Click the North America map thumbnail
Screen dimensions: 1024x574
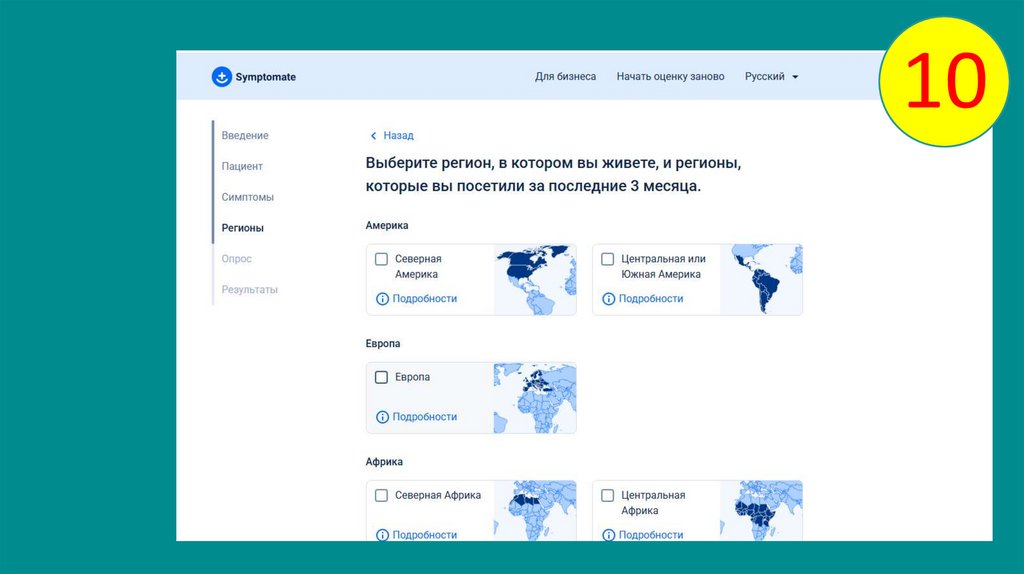(x=535, y=279)
